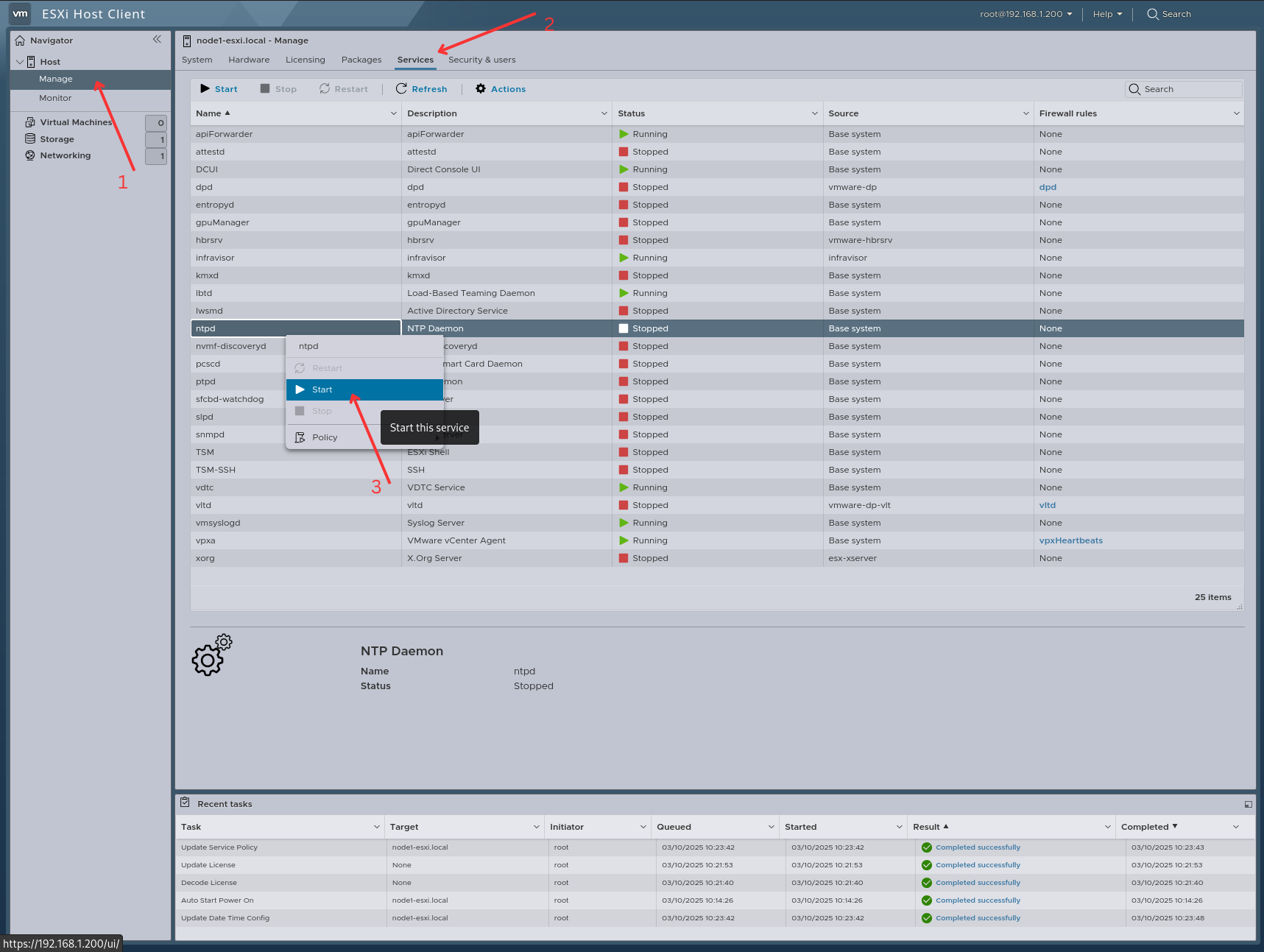Open the Status column filter dropdown
Screen dimensions: 1264x952
[813, 113]
